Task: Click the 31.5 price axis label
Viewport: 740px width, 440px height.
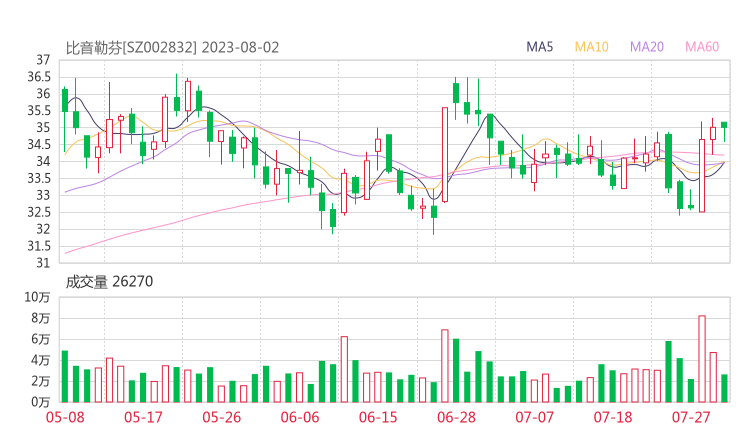Action: (39, 246)
